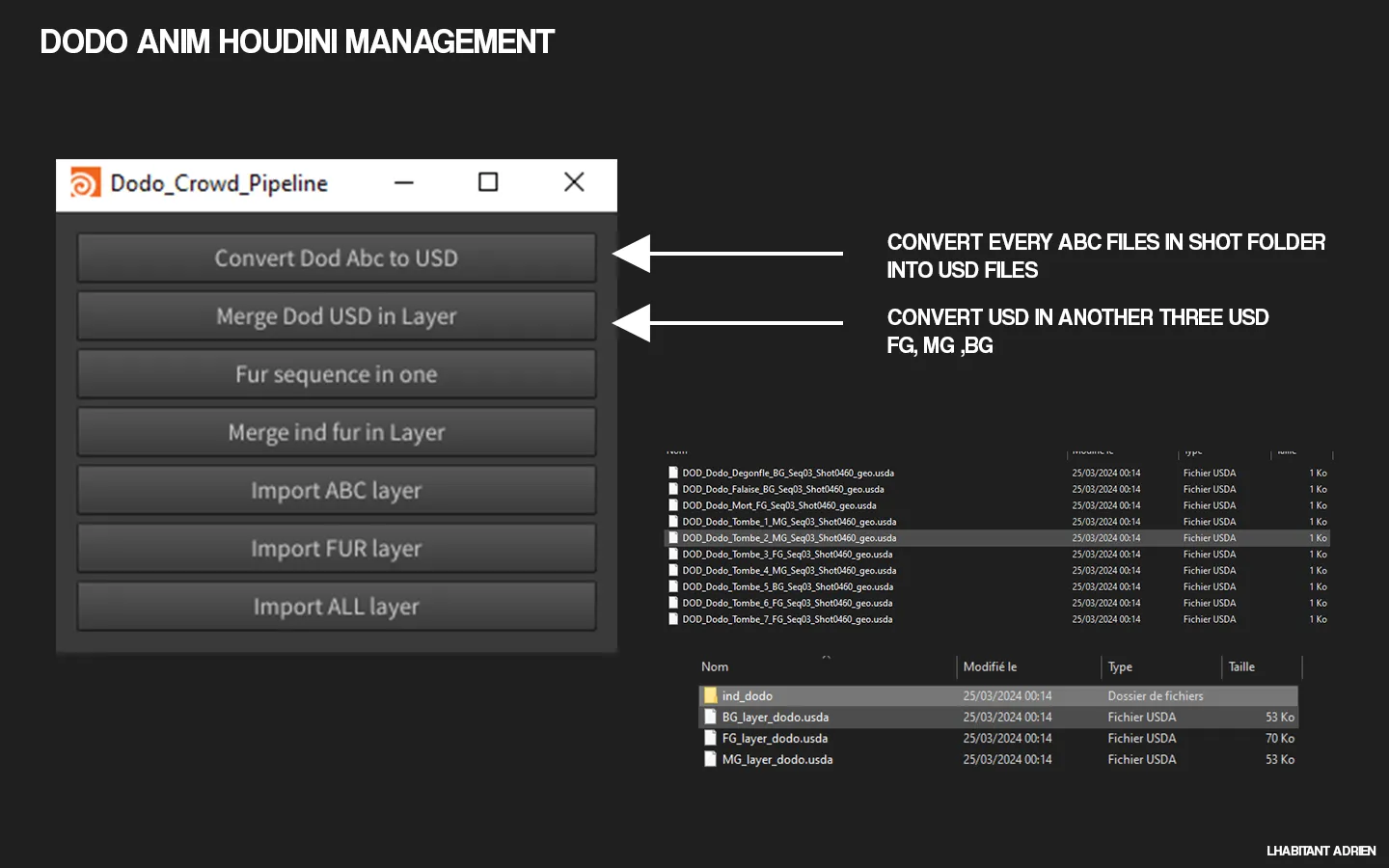
Task: Click the Taille column header in the layer list
Action: coord(1241,666)
